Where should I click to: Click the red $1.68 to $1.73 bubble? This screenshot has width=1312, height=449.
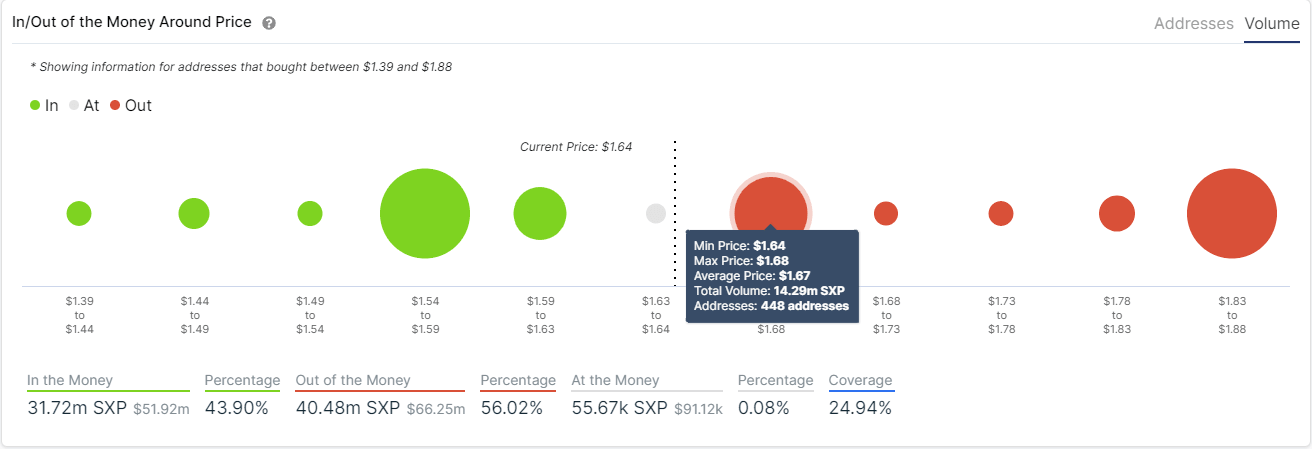(x=886, y=213)
